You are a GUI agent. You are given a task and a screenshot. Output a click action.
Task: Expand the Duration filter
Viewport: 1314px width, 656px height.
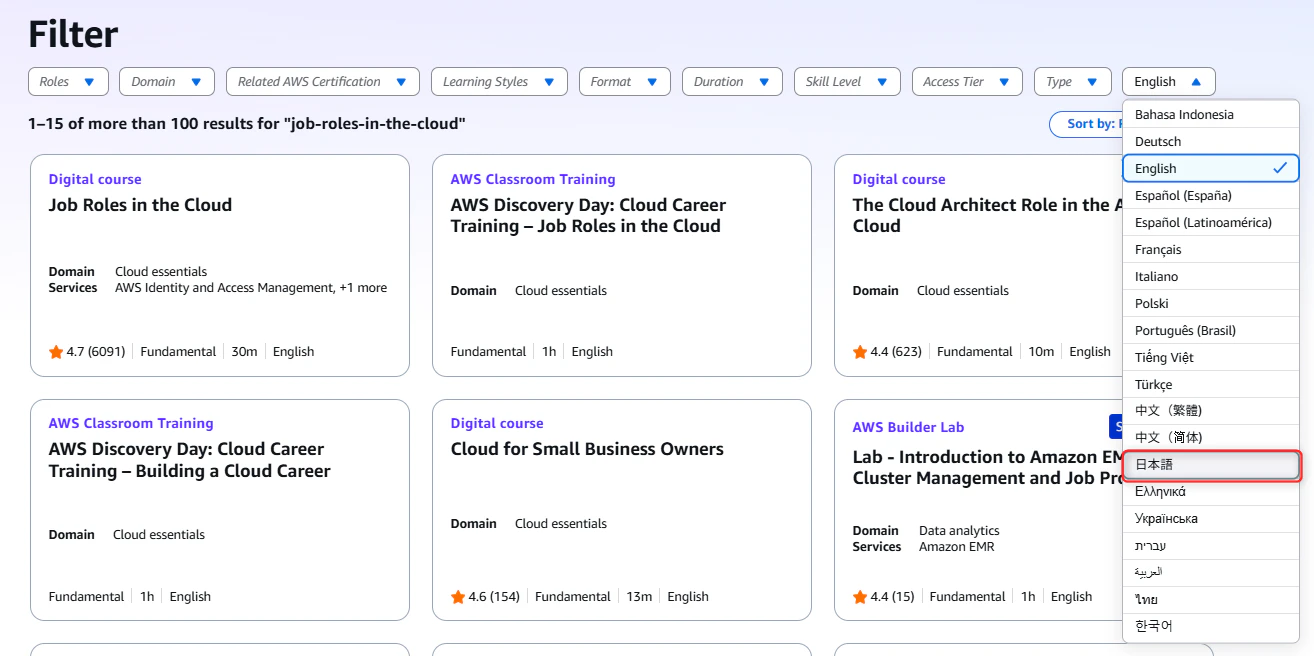click(x=732, y=82)
